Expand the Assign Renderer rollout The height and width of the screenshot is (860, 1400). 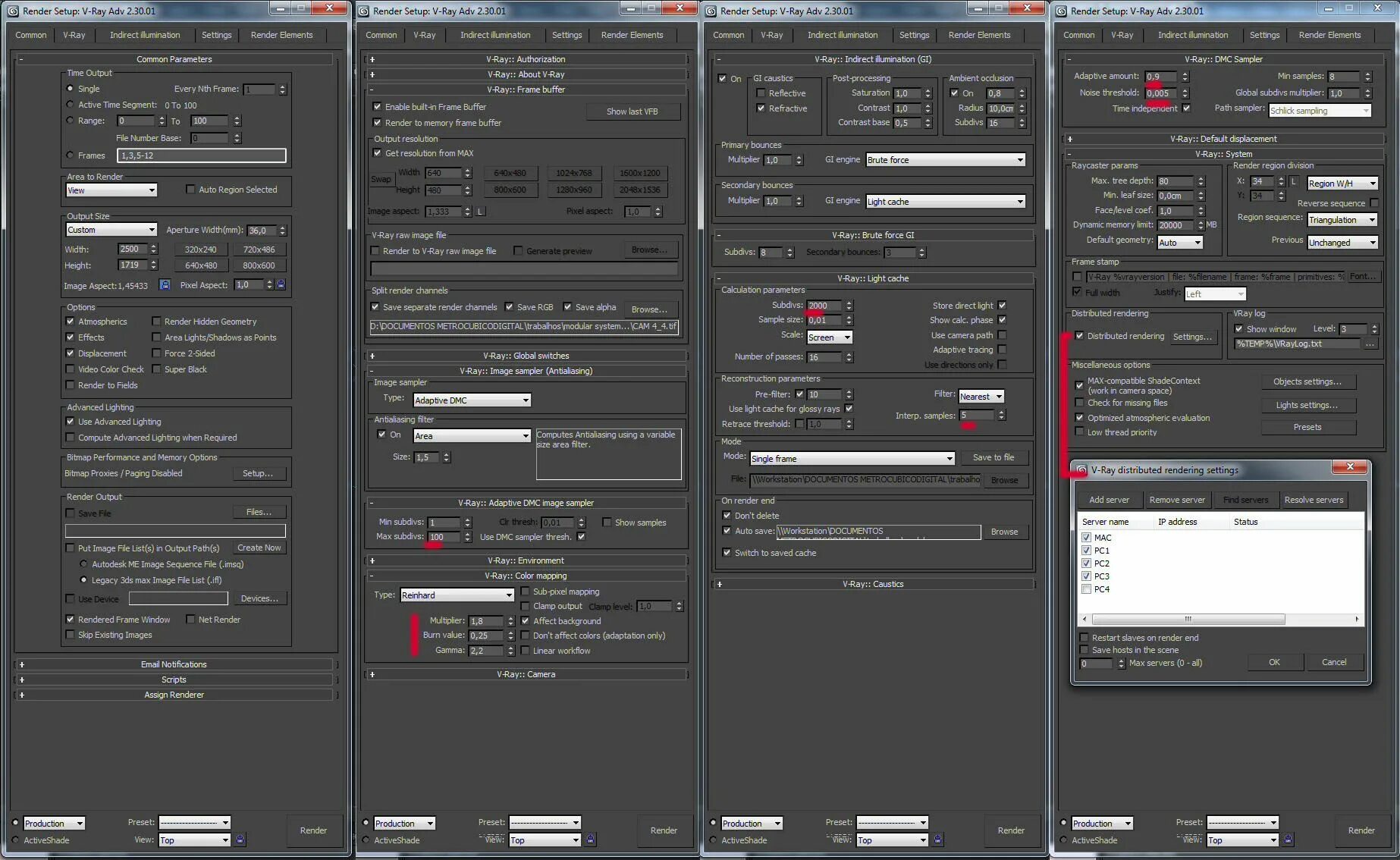coord(174,695)
